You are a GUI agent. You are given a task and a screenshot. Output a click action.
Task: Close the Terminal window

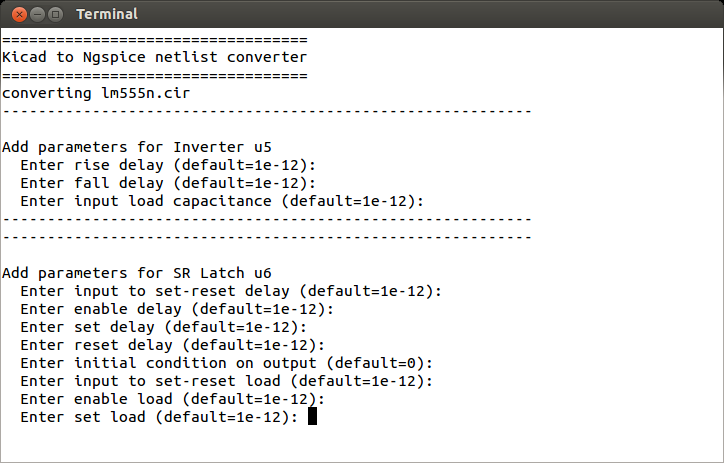click(19, 15)
